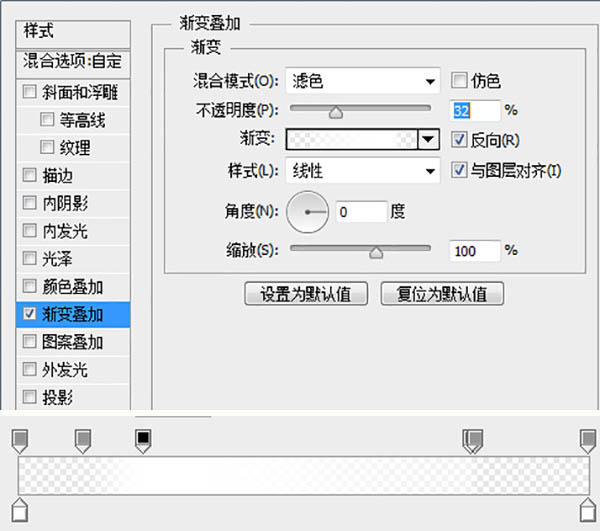
Task: Enable the 等高线 checkbox
Action: tap(47, 119)
